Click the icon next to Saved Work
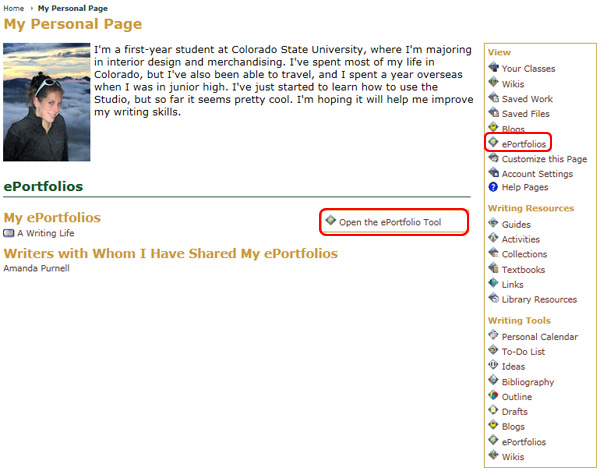The height and width of the screenshot is (471, 600). [x=494, y=98]
